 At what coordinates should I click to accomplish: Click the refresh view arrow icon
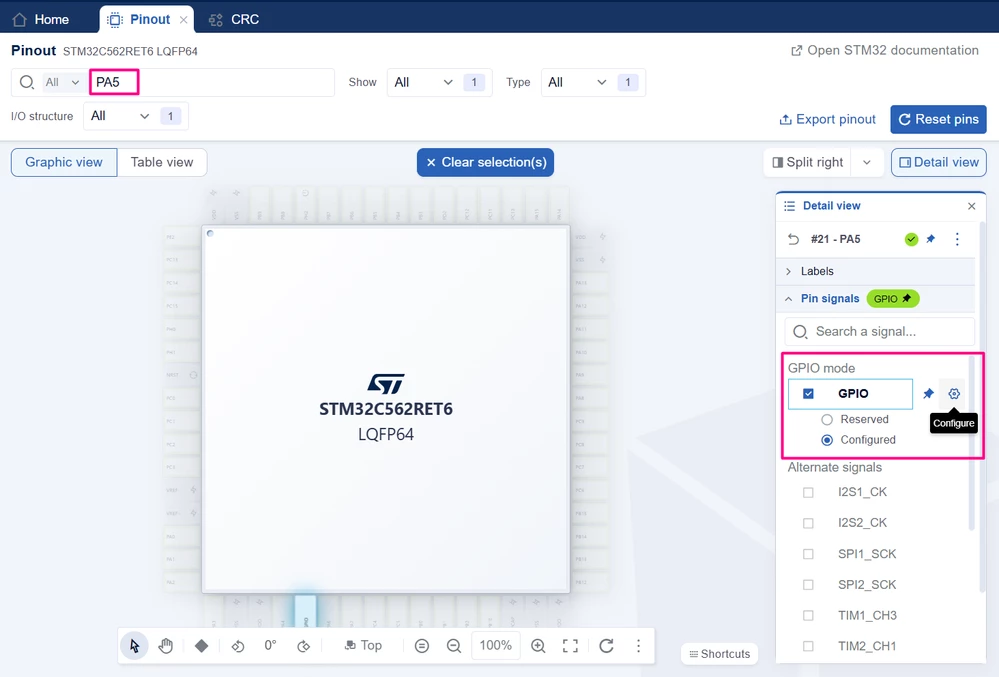click(607, 646)
